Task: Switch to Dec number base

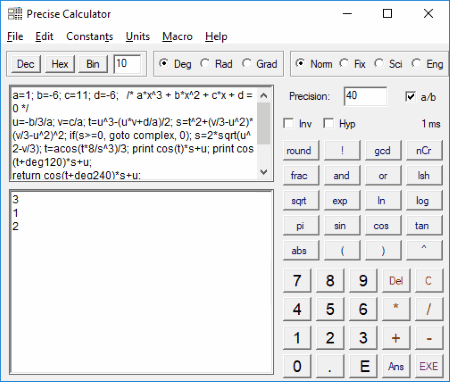Action: [x=26, y=64]
